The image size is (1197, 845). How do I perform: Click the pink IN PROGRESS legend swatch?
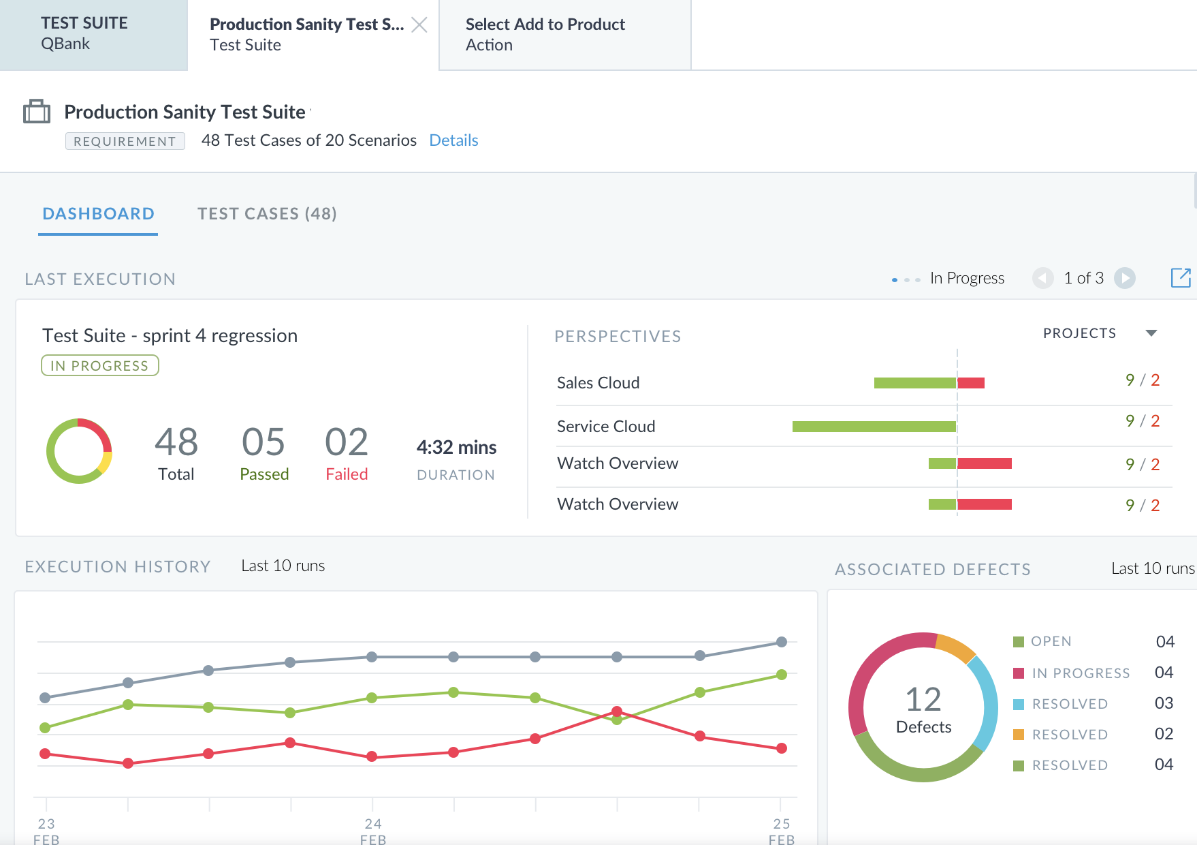(1018, 673)
